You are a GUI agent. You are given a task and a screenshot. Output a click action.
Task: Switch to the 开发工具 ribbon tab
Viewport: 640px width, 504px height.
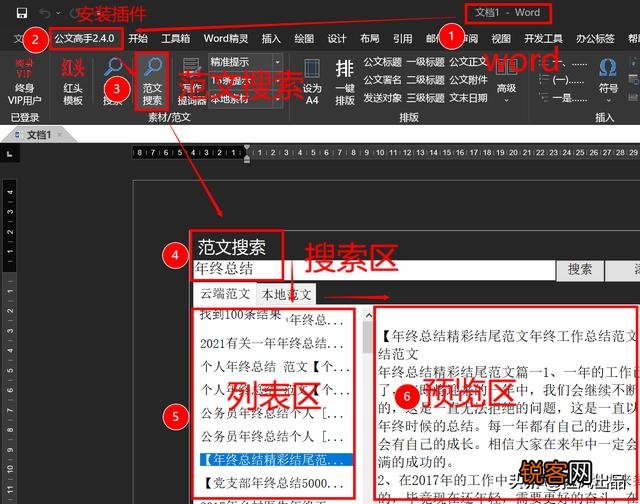(543, 39)
